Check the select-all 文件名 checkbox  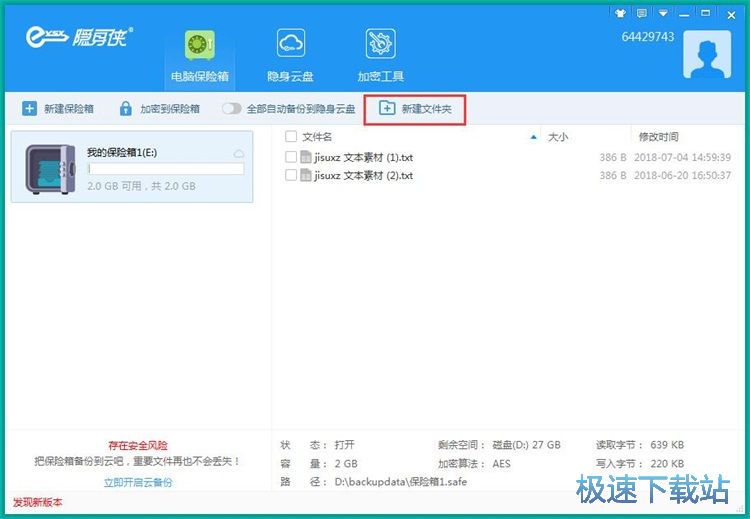[x=290, y=137]
